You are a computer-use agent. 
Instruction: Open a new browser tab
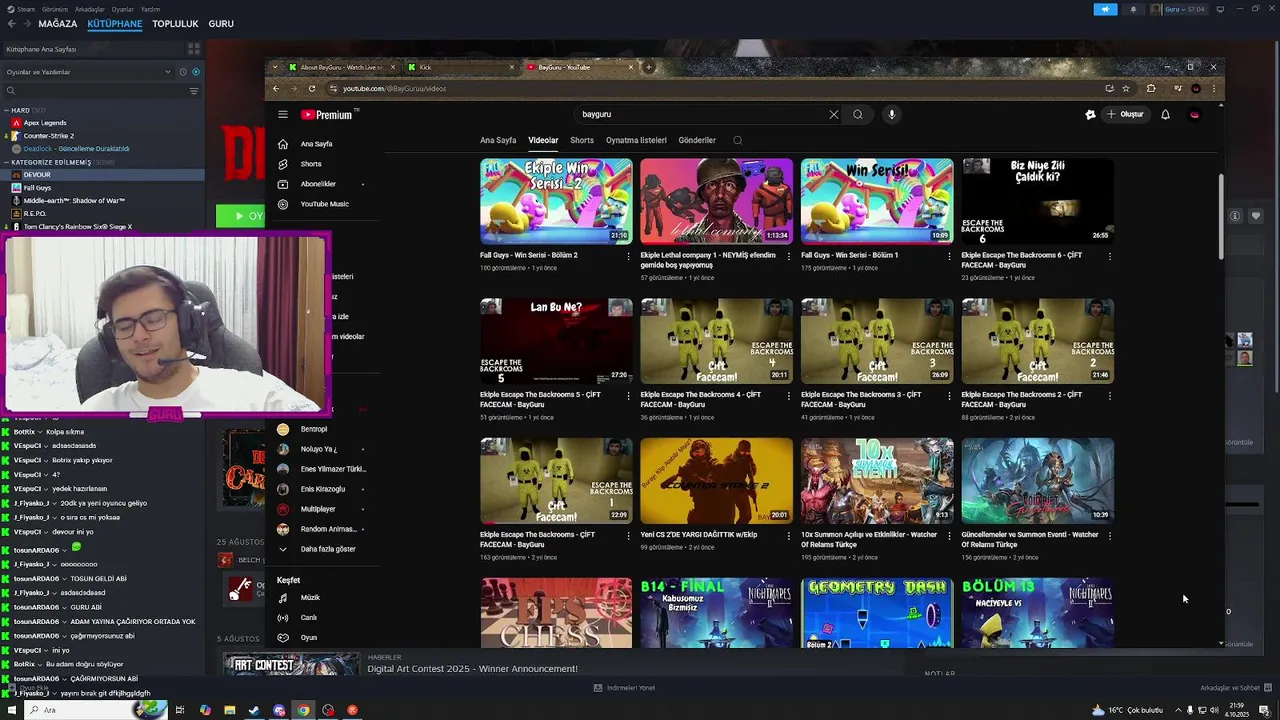click(x=649, y=67)
